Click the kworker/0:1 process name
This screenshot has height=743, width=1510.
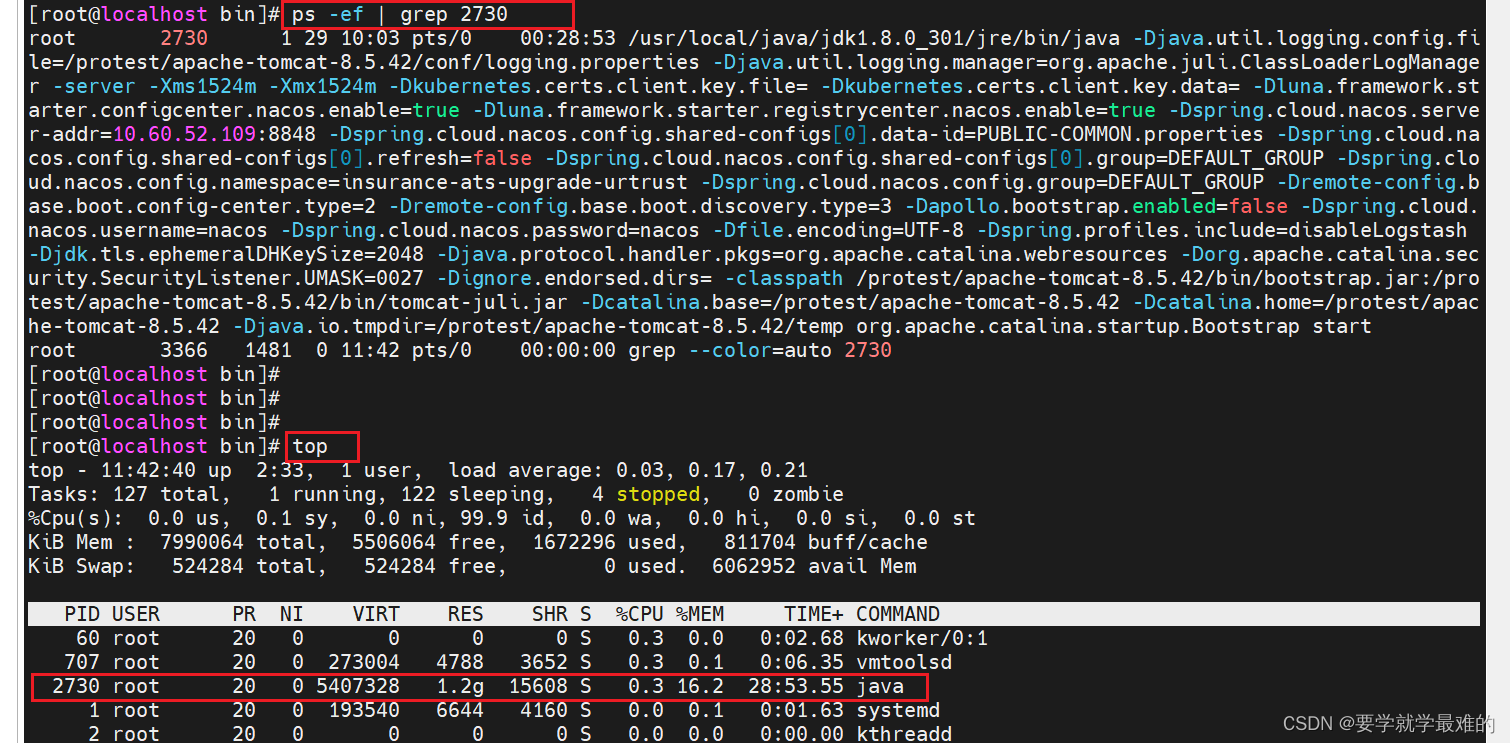(922, 638)
